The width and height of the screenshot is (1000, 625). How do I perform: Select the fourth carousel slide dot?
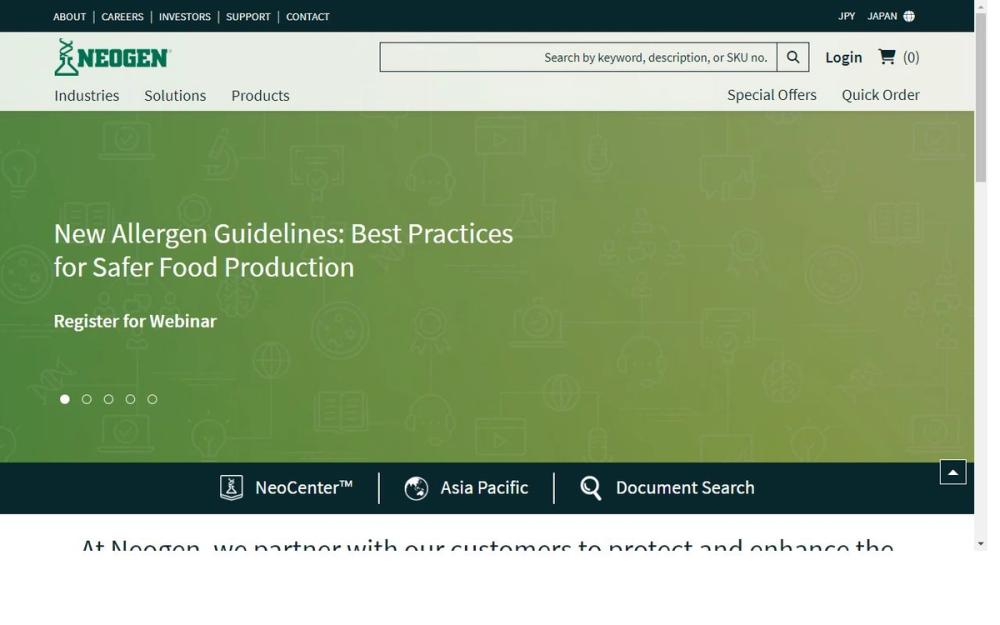130,399
